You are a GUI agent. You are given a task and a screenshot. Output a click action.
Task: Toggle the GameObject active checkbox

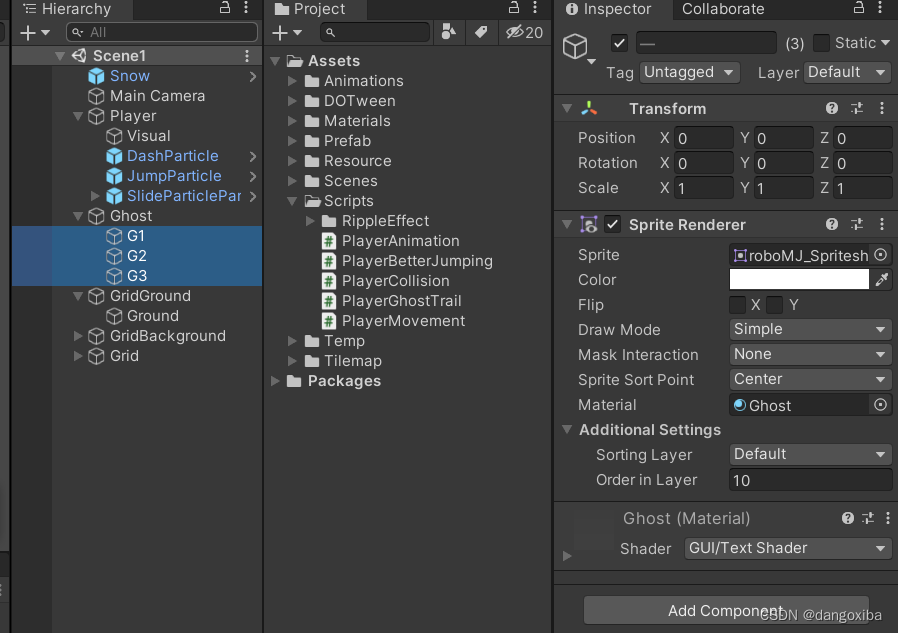click(619, 43)
